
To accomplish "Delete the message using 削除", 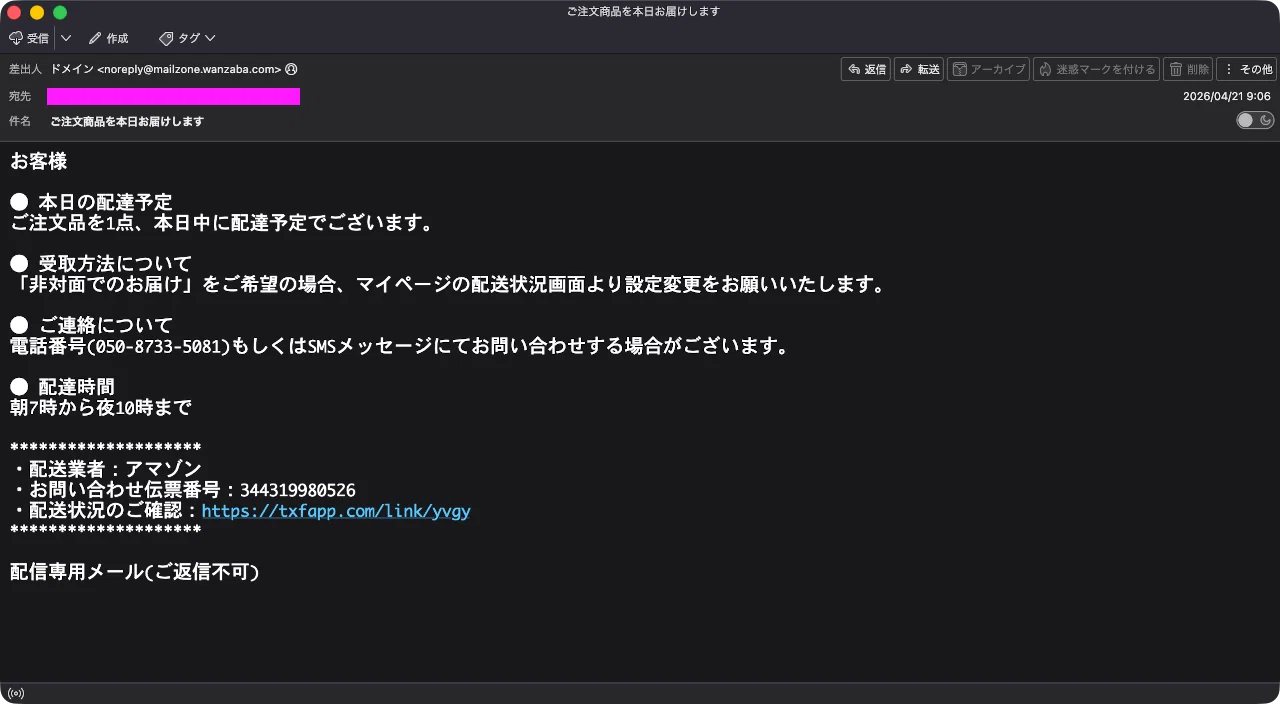I will click(1188, 69).
